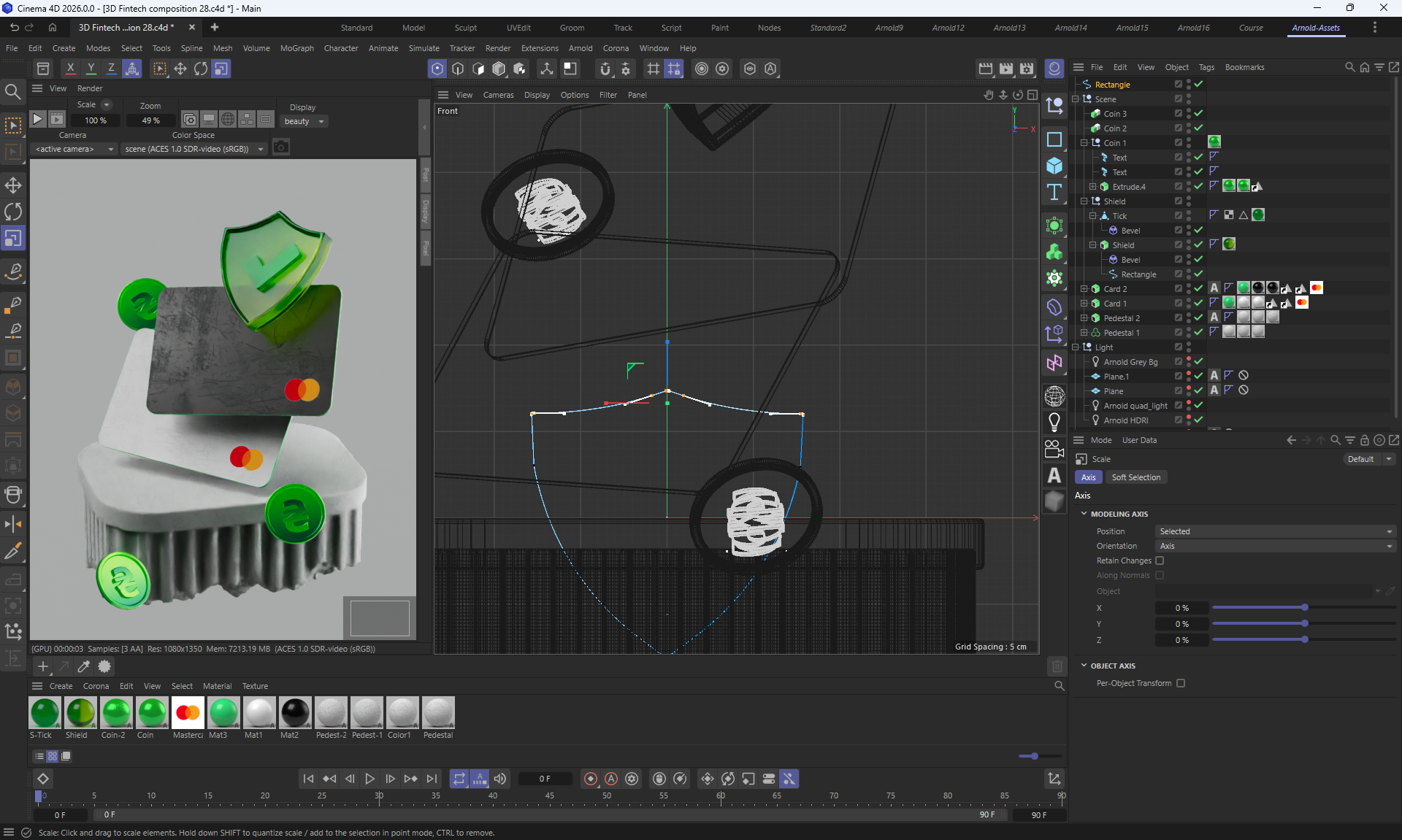Enable Per-Object Transform checkbox
This screenshot has width=1402, height=840.
click(x=1181, y=683)
